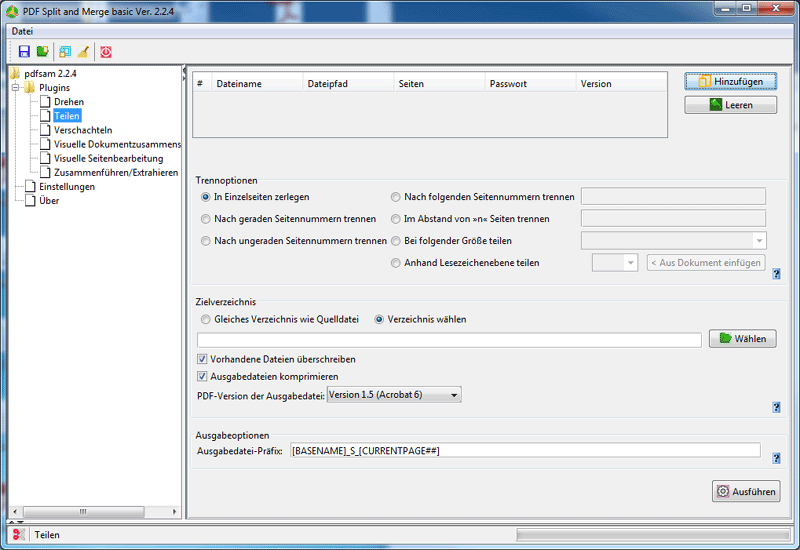Click the progress bar in status bar
Screen dimensions: 800x550
click(653, 534)
